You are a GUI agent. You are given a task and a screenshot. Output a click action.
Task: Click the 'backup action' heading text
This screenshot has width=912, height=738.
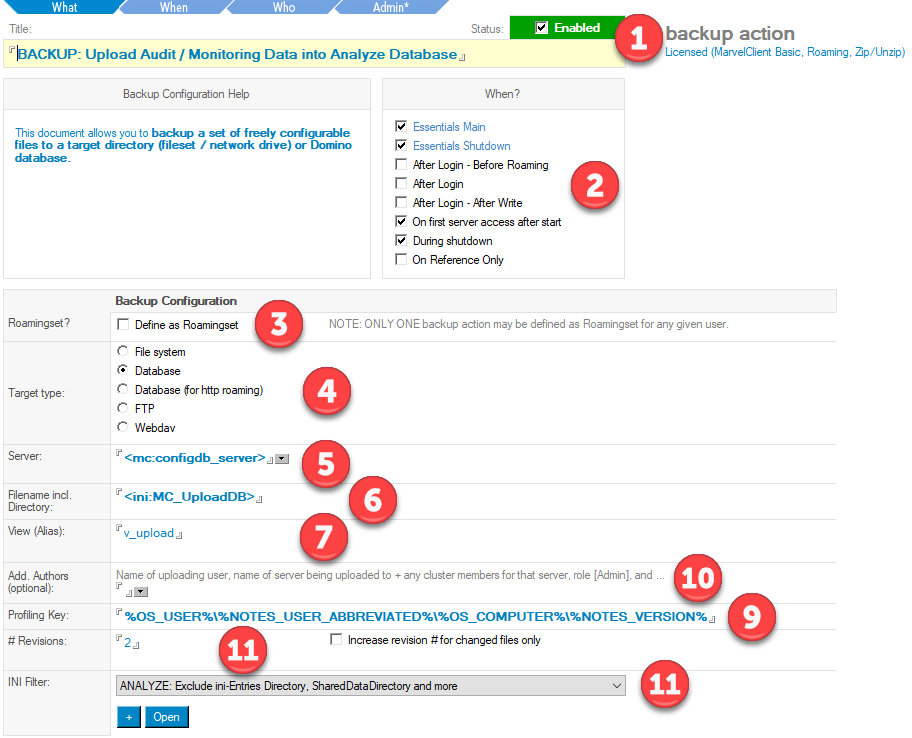[x=730, y=33]
